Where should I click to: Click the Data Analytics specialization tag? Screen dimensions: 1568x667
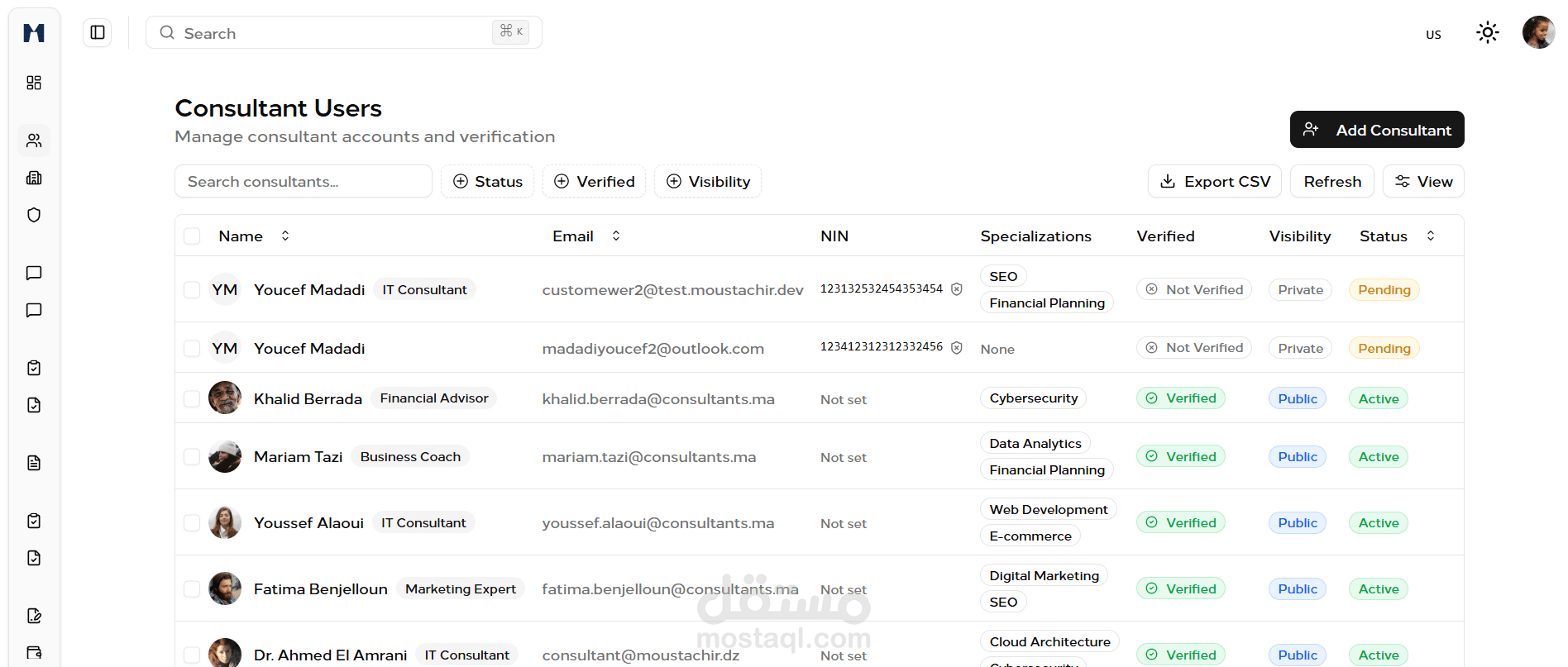(x=1035, y=443)
